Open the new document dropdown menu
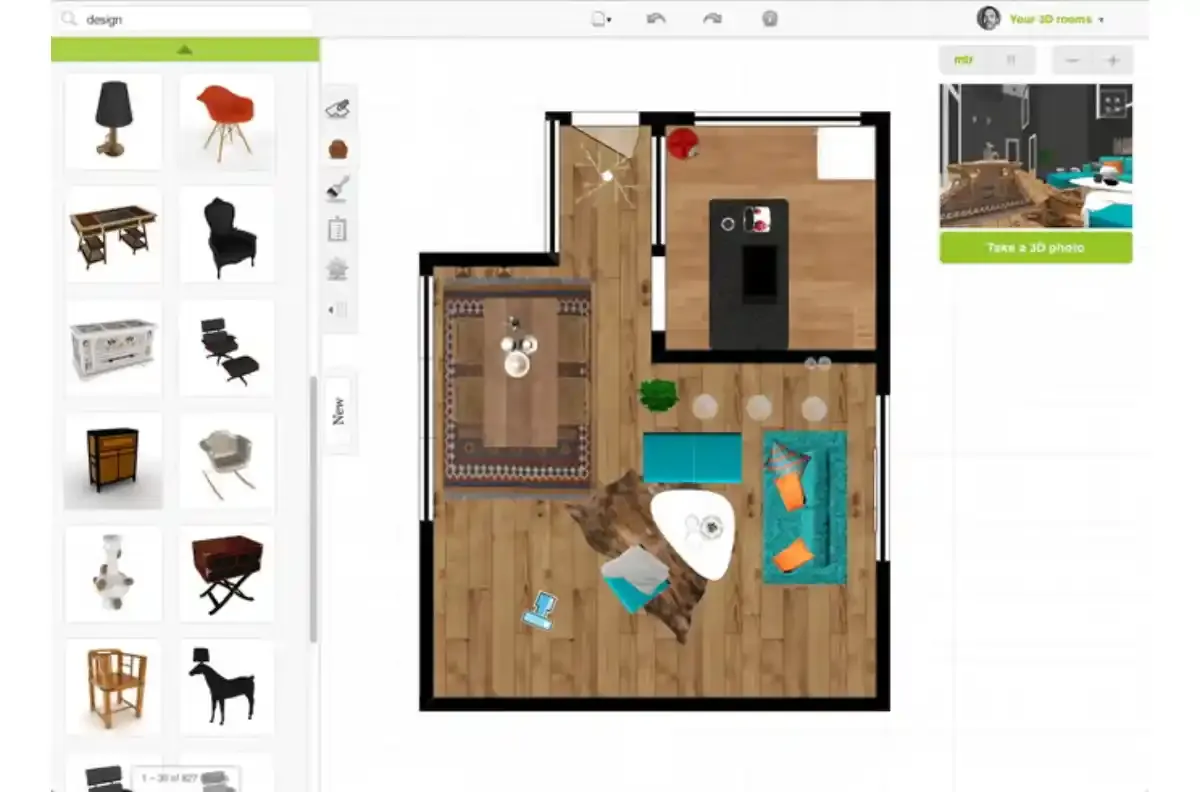This screenshot has width=1200, height=792. [601, 18]
